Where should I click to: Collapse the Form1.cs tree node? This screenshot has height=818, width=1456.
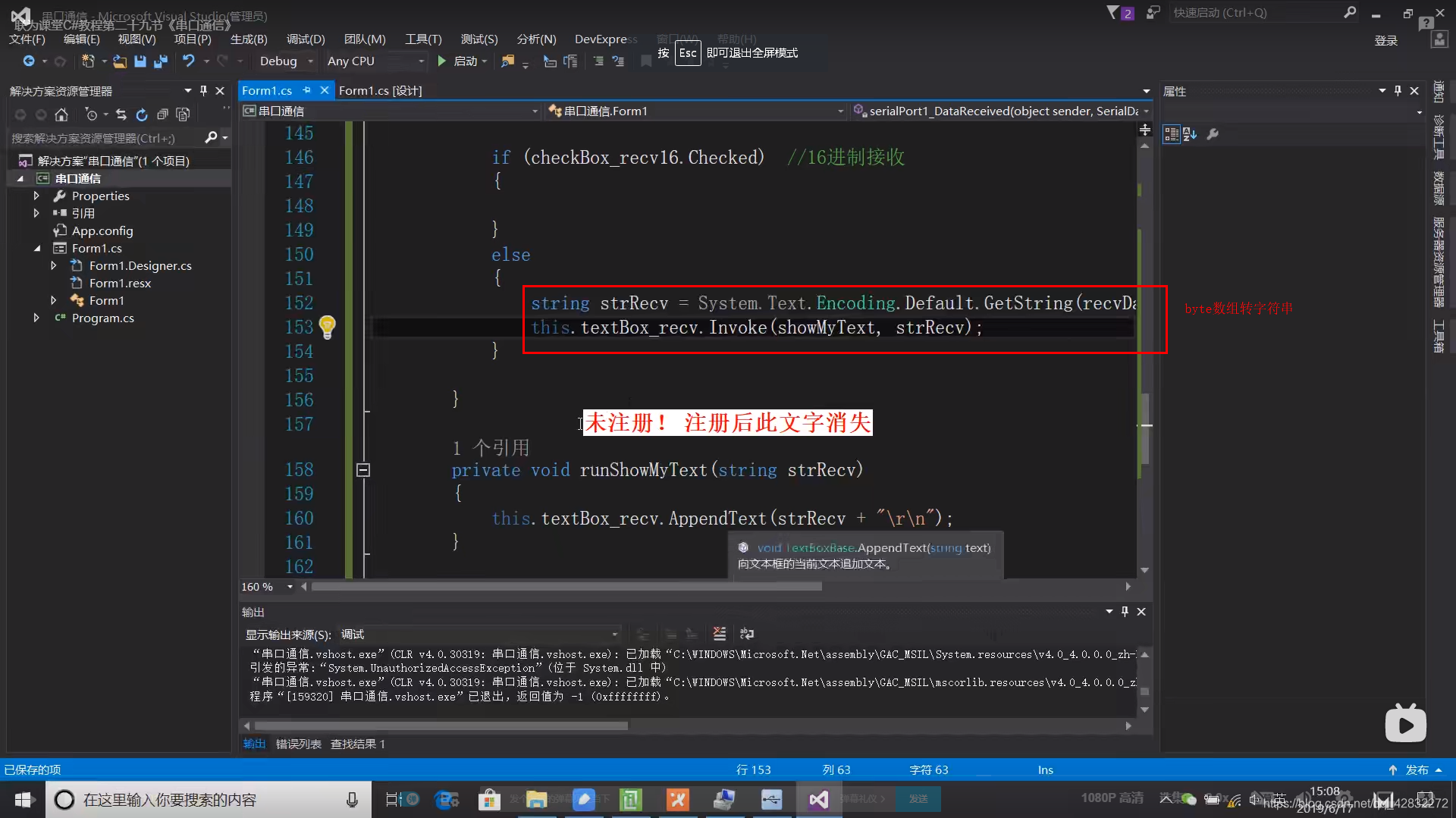36,248
